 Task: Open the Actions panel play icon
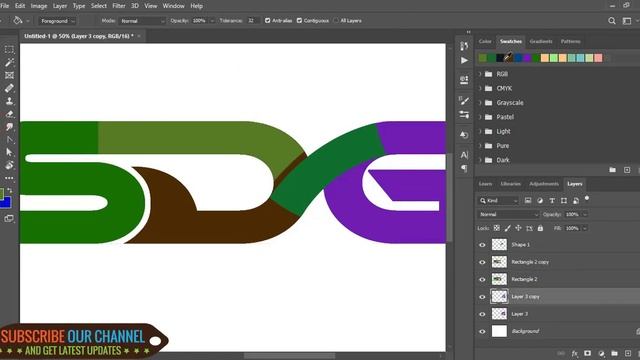464,60
